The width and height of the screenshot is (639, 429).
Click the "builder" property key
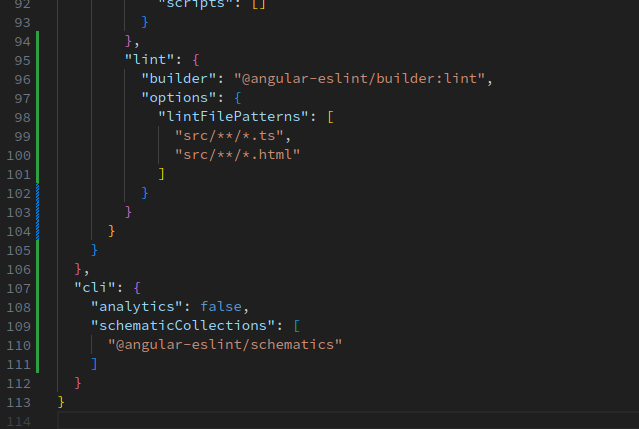click(180, 78)
